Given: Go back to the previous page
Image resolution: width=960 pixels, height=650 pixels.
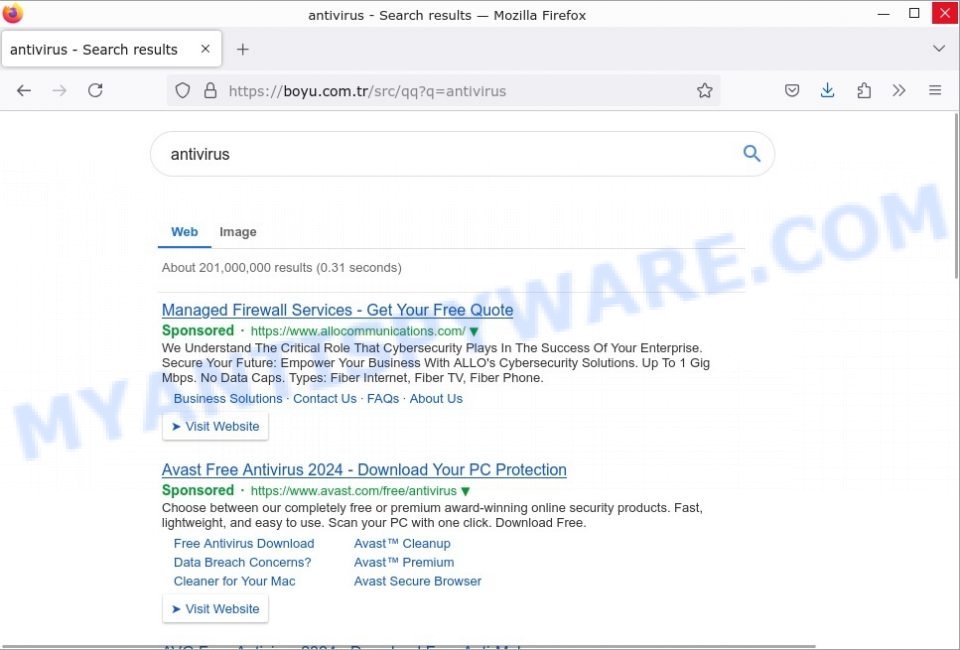Looking at the screenshot, I should click(24, 91).
